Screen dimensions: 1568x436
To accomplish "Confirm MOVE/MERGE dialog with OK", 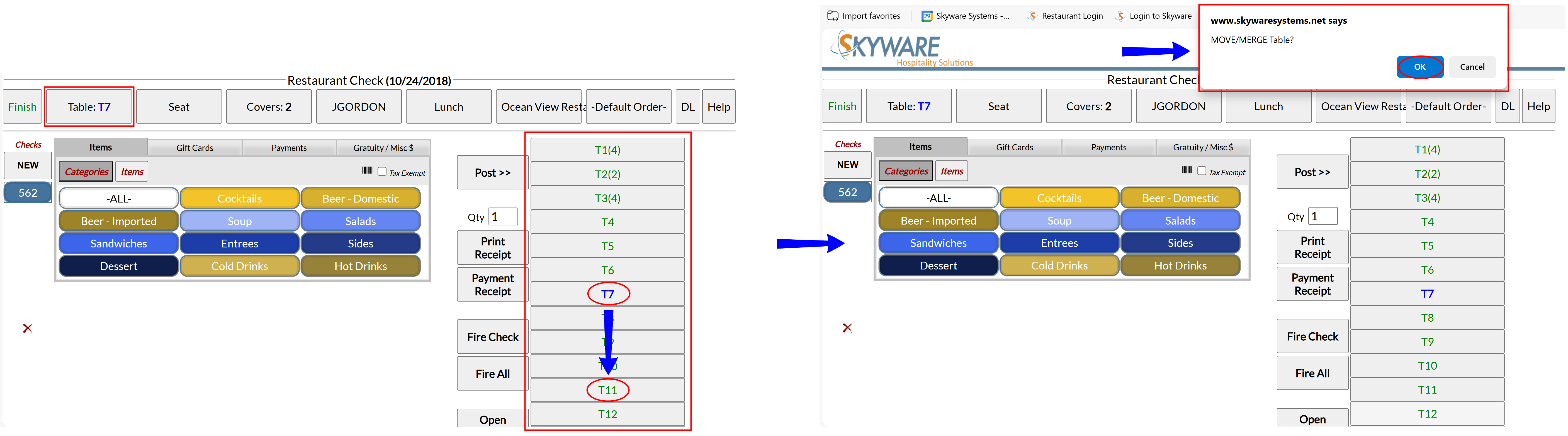I will pos(1419,67).
